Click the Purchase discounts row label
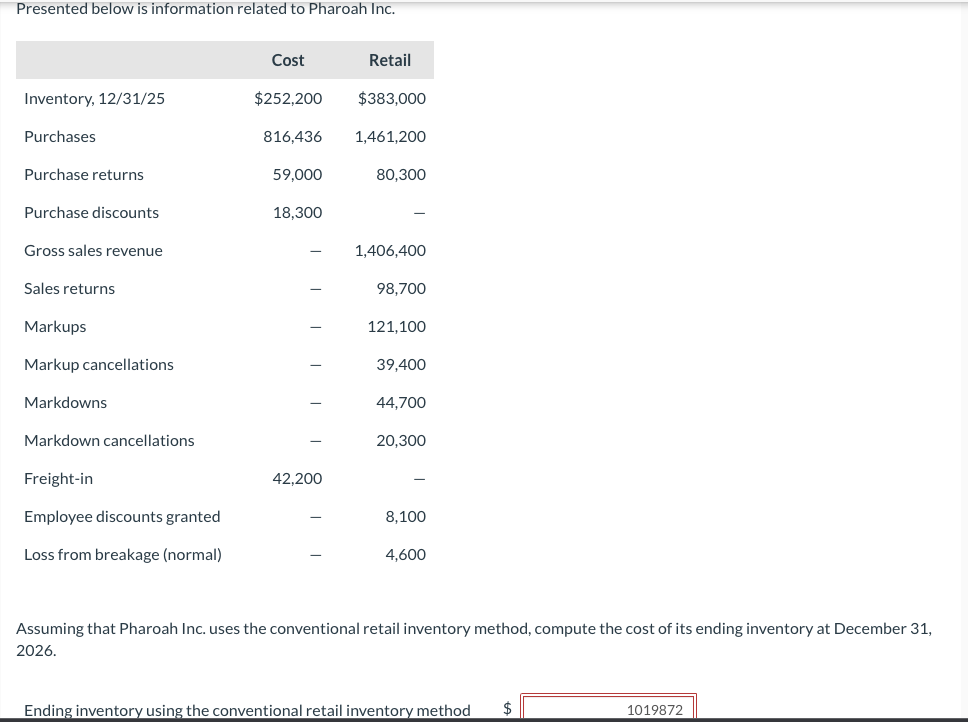The width and height of the screenshot is (968, 722). pyautogui.click(x=91, y=213)
